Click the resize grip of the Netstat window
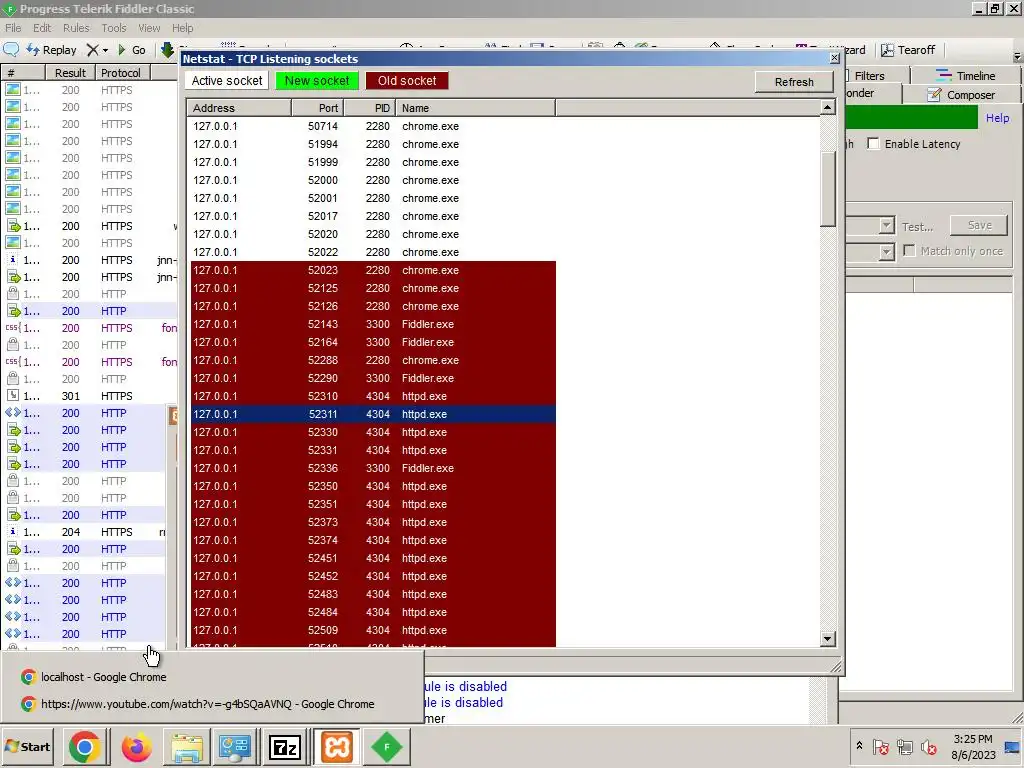The width and height of the screenshot is (1024, 768). pos(836,667)
